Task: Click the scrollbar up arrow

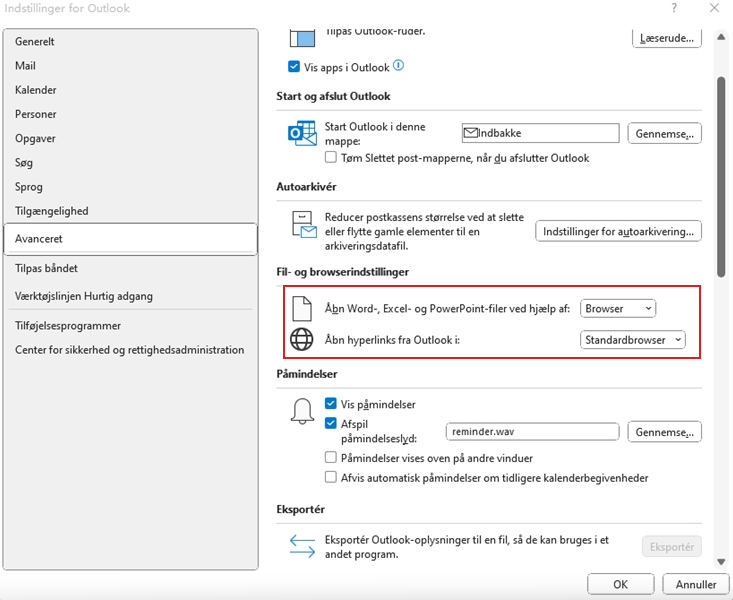Action: [721, 37]
